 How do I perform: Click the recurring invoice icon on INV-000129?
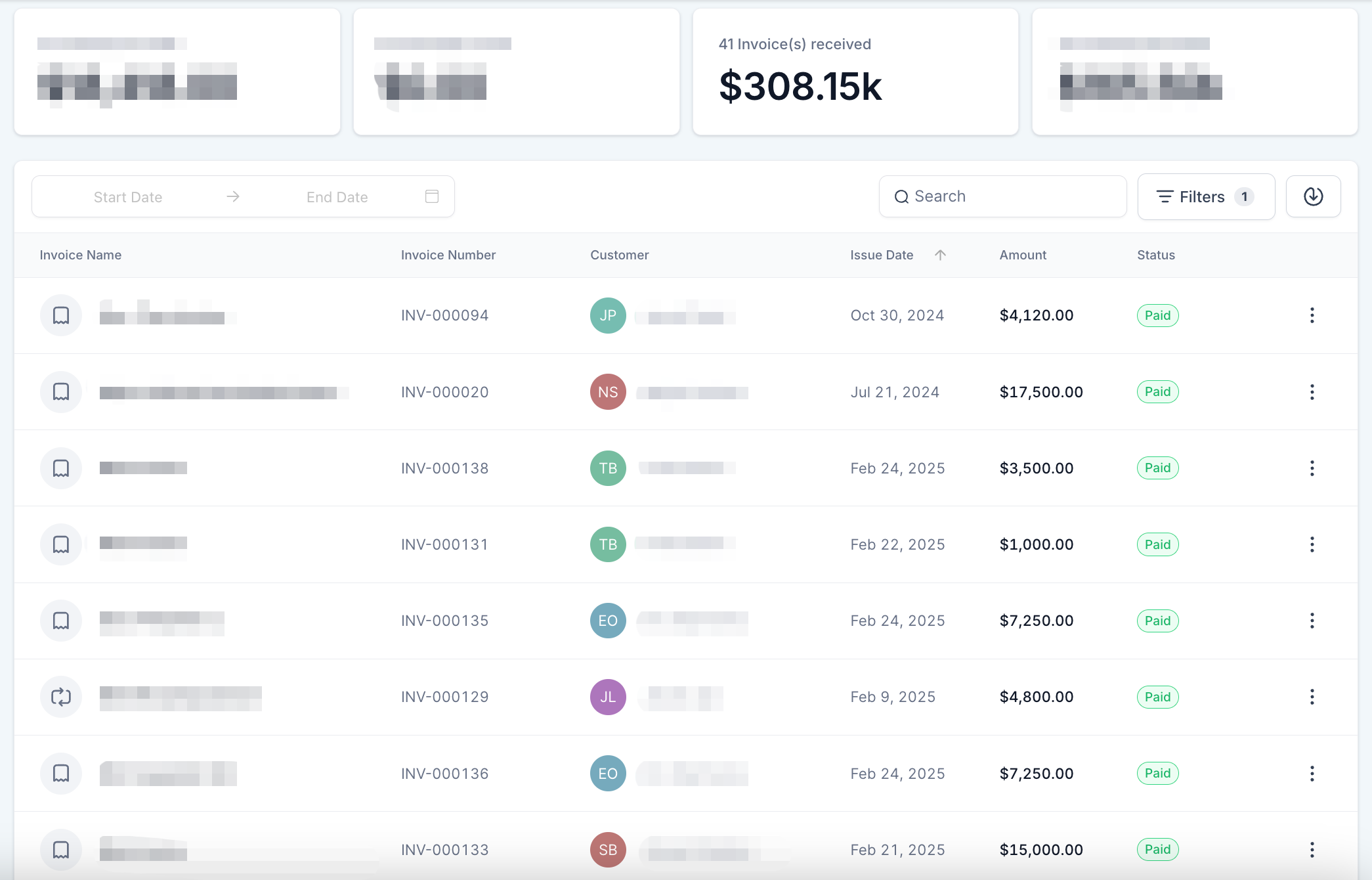click(x=61, y=697)
